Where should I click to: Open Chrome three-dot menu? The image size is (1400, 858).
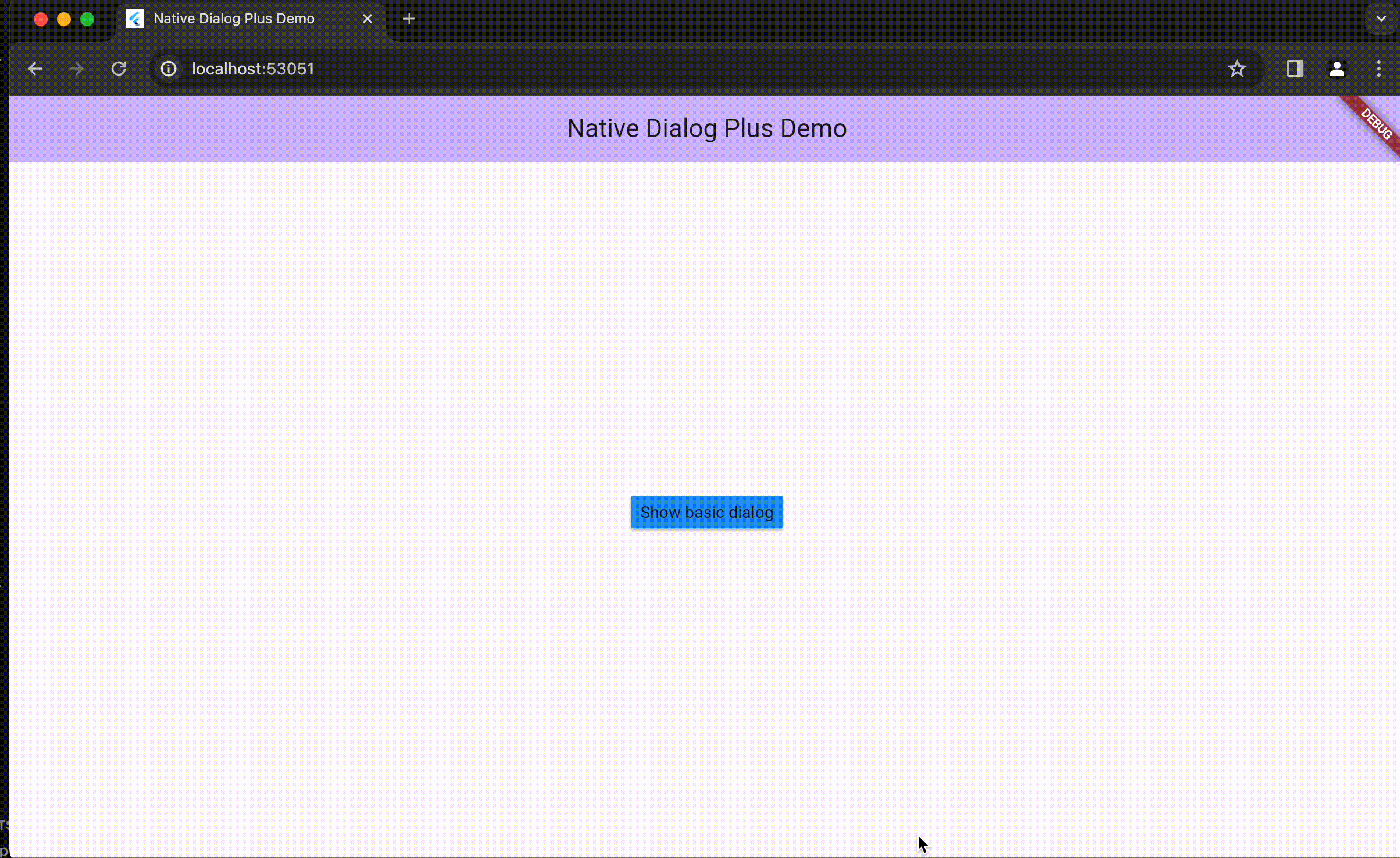coord(1378,69)
